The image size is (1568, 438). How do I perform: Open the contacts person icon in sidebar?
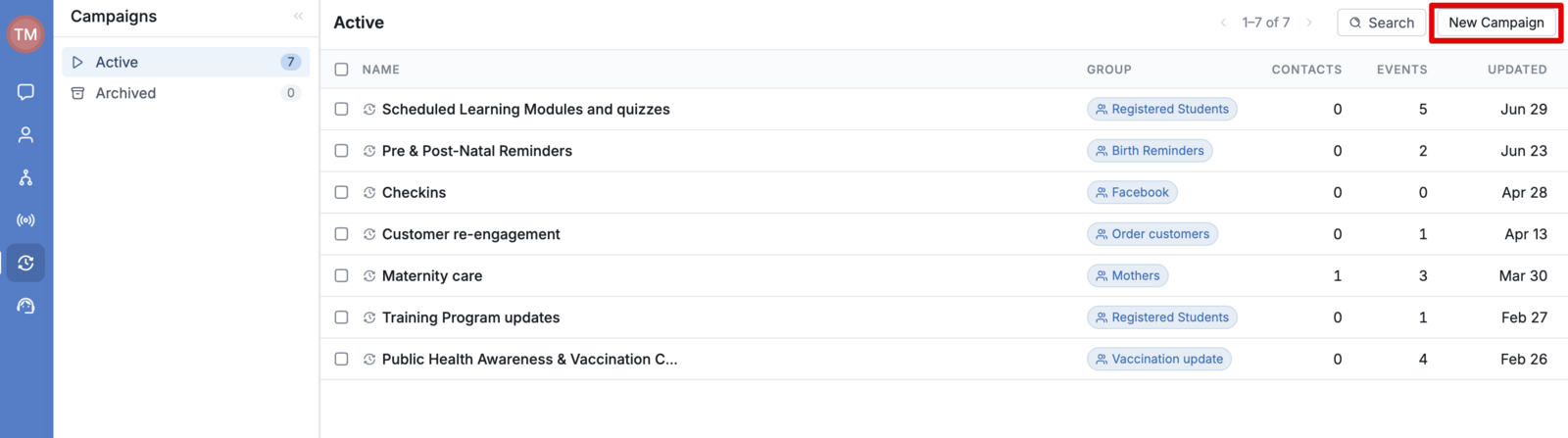click(x=25, y=135)
